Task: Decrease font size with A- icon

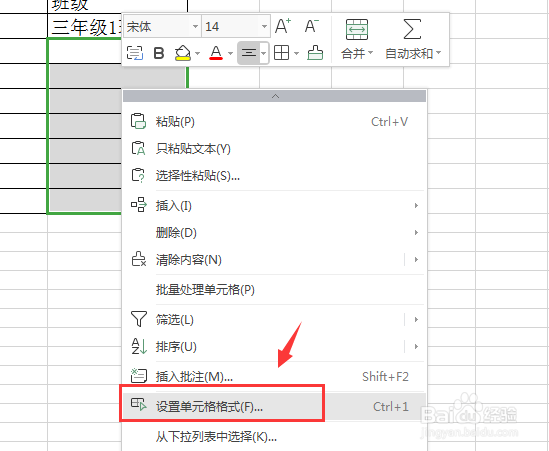Action: pyautogui.click(x=311, y=26)
